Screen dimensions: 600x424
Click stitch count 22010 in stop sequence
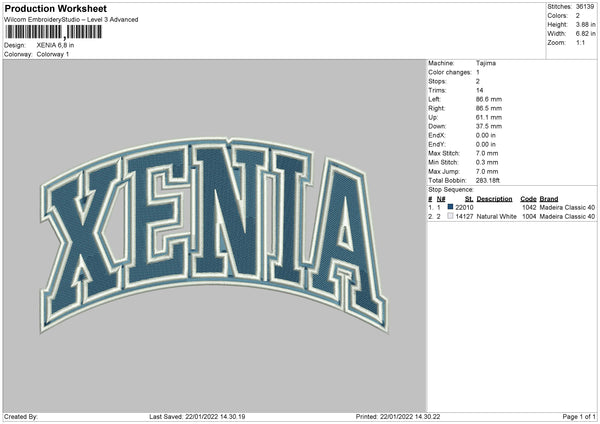[464, 208]
